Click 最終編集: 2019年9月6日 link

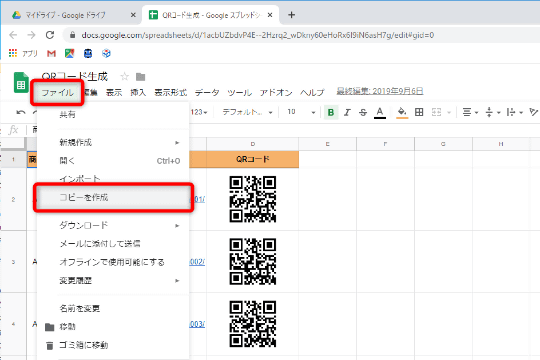(380, 91)
